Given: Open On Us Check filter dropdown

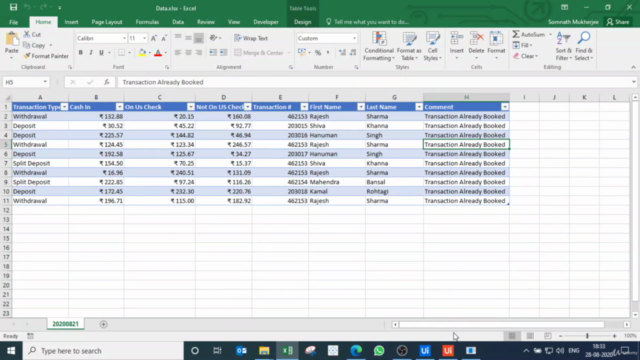Looking at the screenshot, I should point(191,107).
